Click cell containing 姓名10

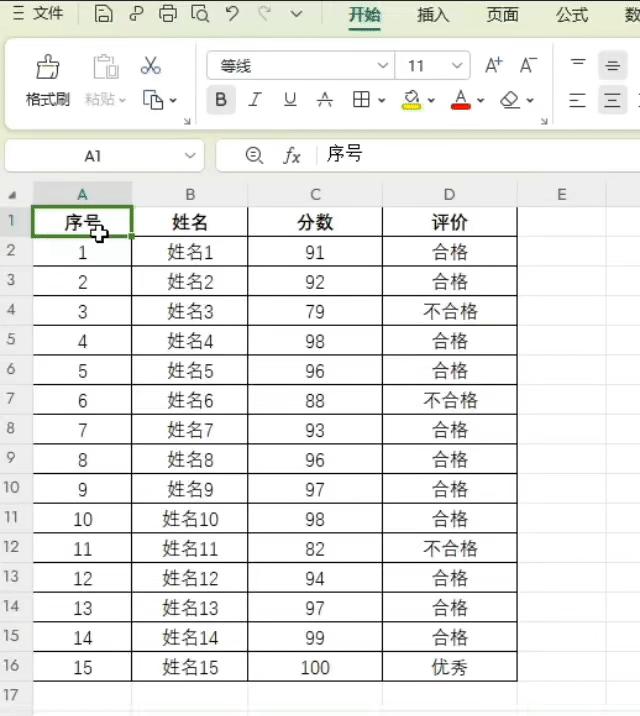(x=190, y=519)
